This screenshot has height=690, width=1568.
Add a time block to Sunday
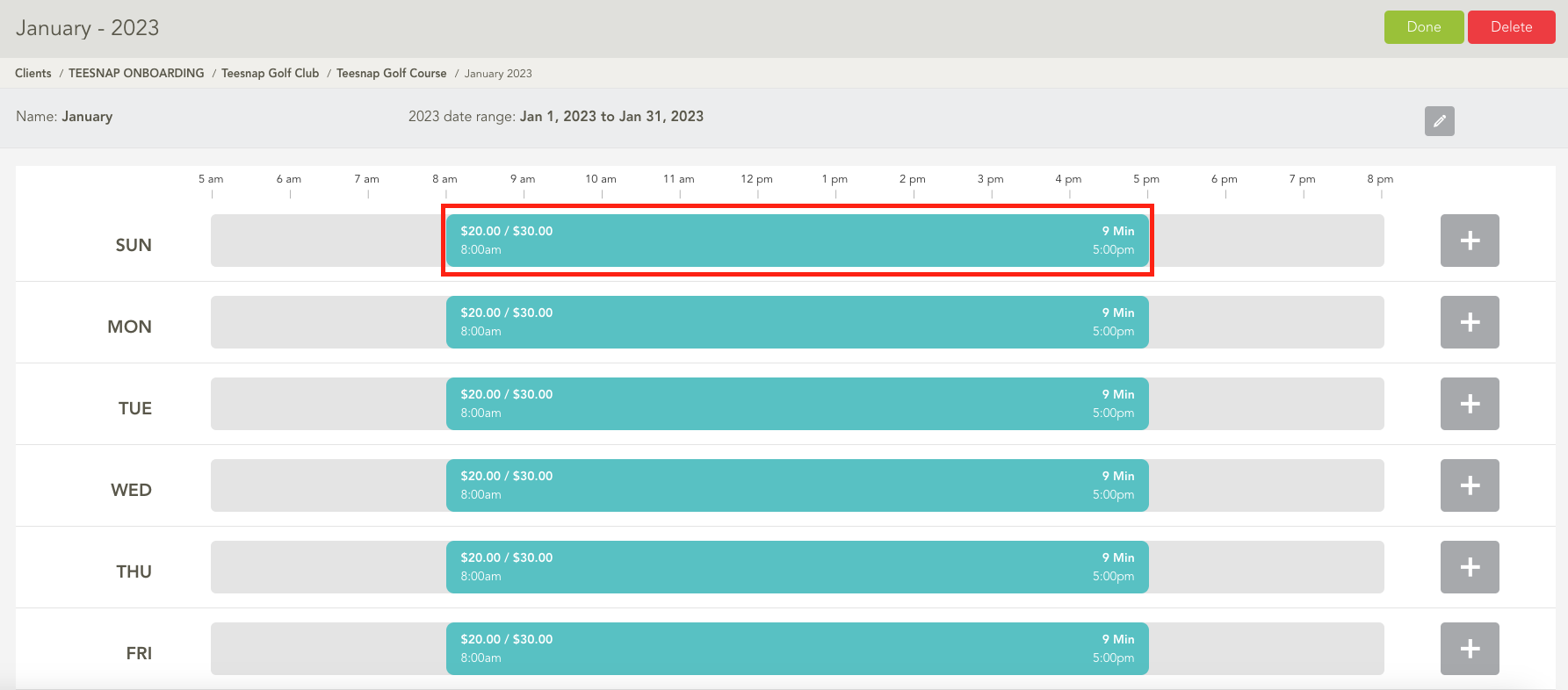(x=1469, y=241)
